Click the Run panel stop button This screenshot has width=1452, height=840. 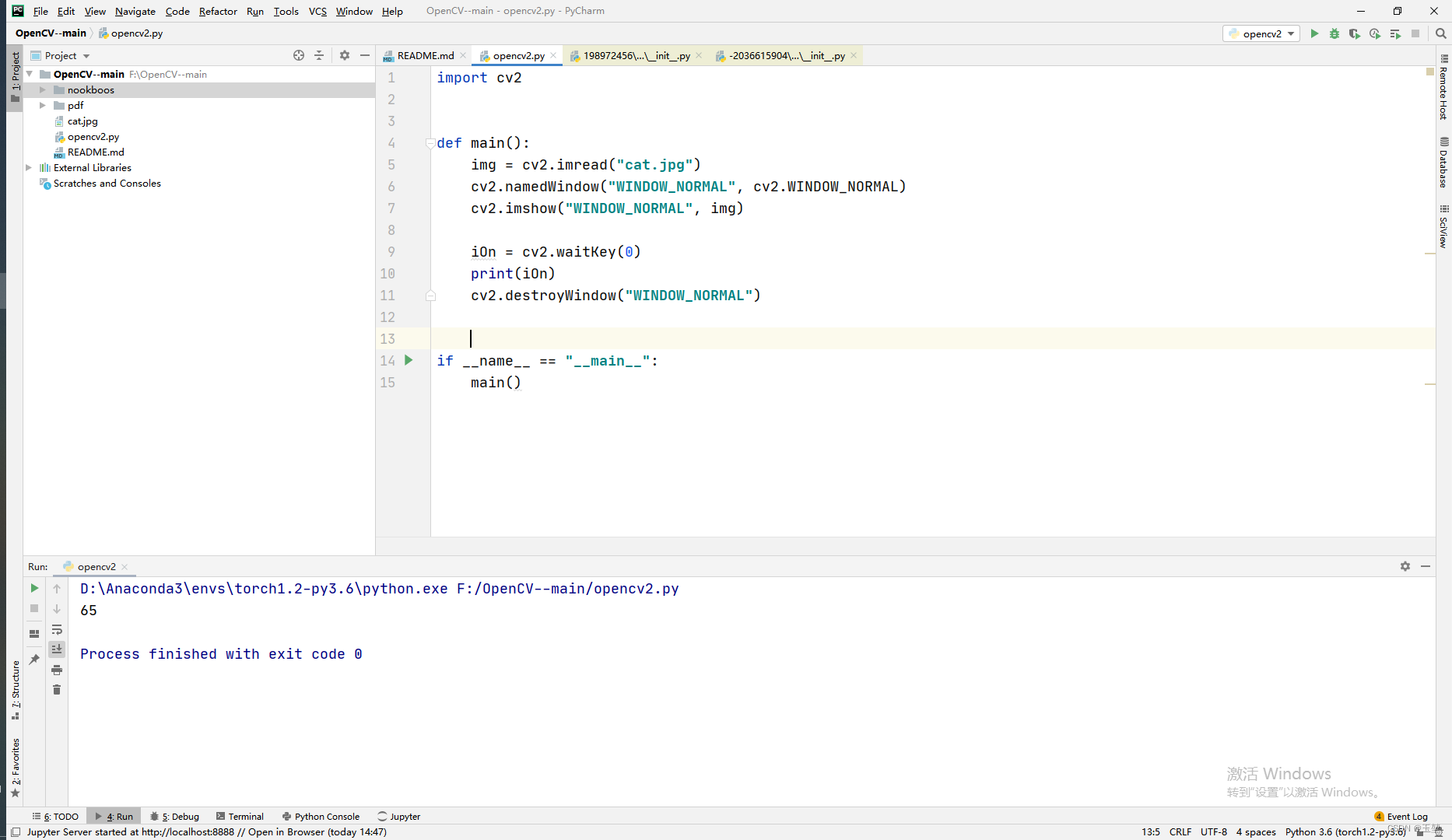(x=34, y=608)
